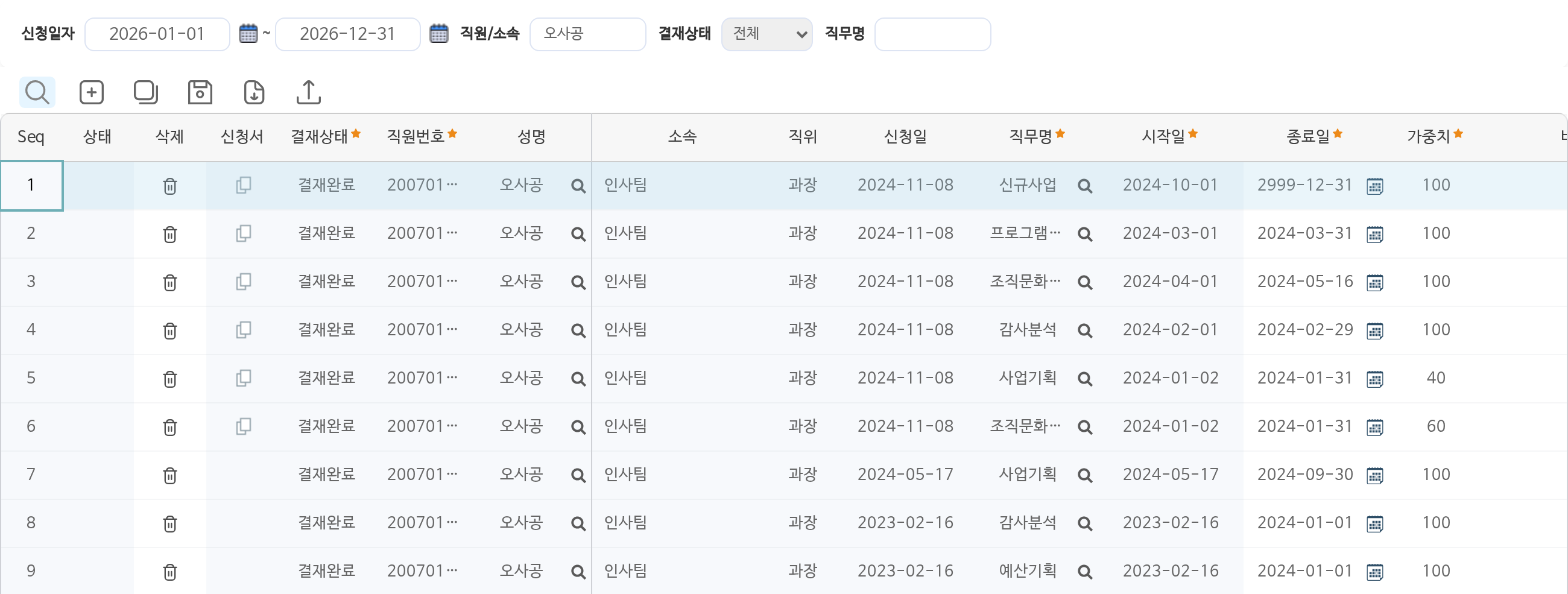
Task: Open end date calendar for 2999-12-31
Action: (1374, 186)
